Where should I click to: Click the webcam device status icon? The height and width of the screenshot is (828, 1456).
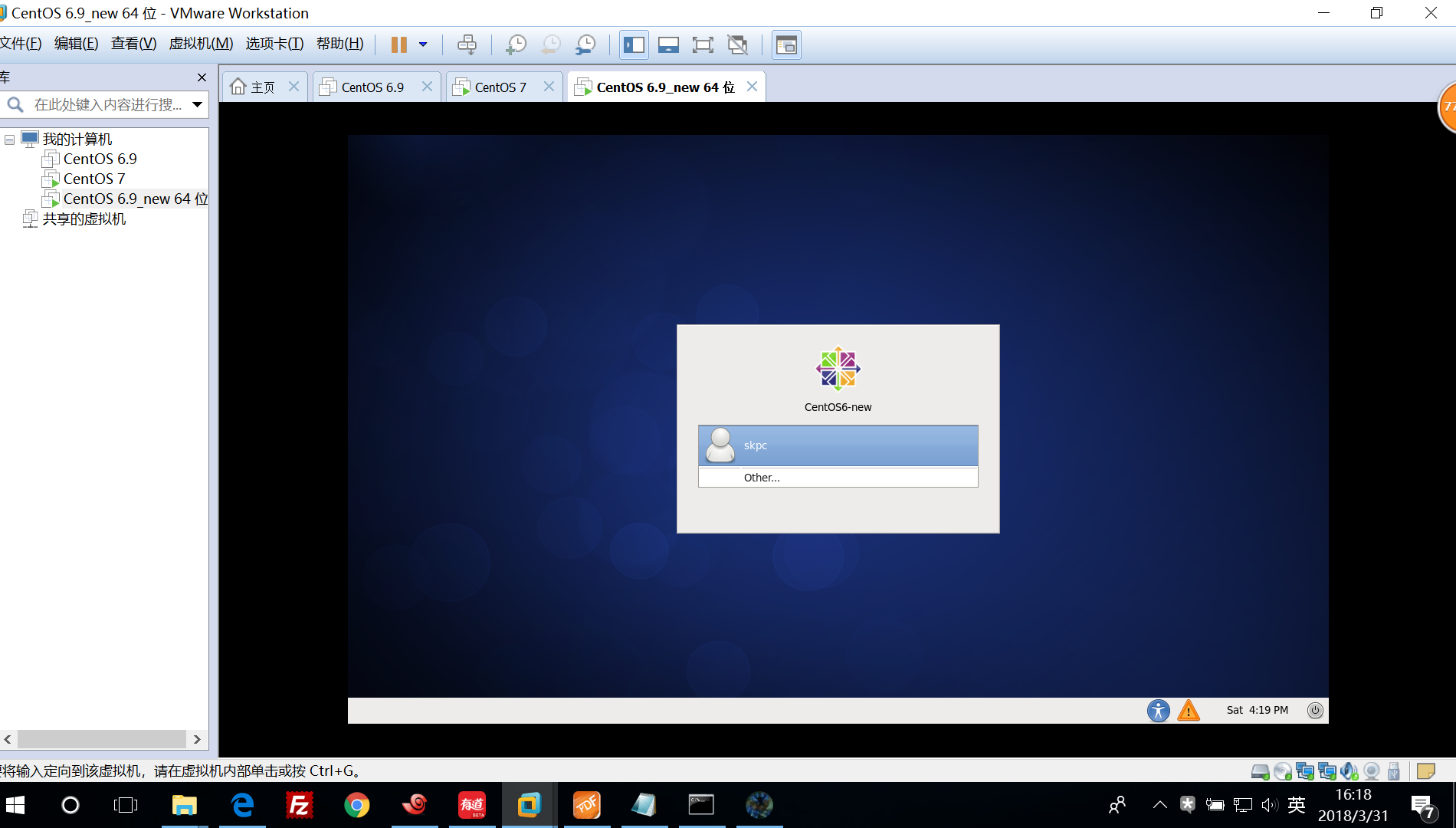tap(1372, 771)
